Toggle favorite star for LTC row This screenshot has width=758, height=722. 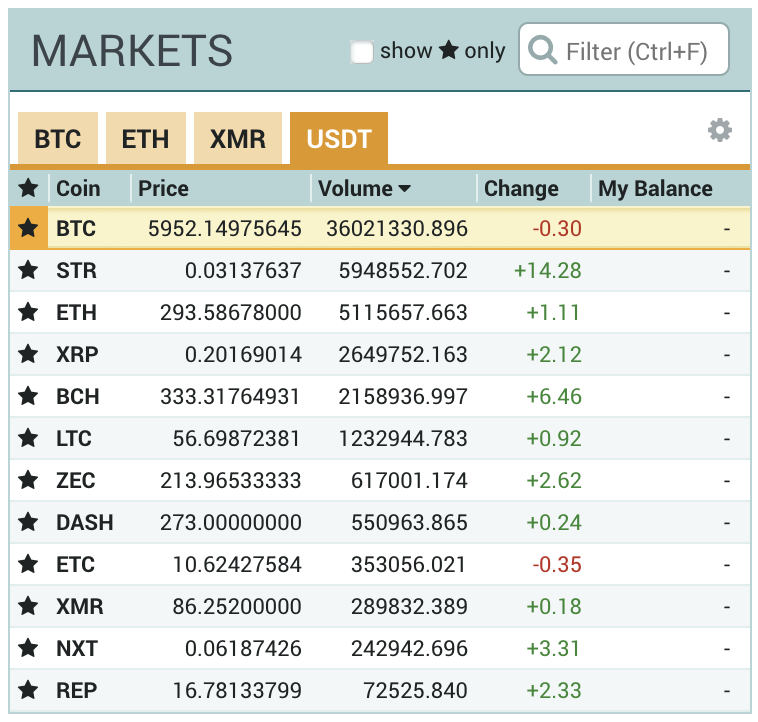pos(29,438)
